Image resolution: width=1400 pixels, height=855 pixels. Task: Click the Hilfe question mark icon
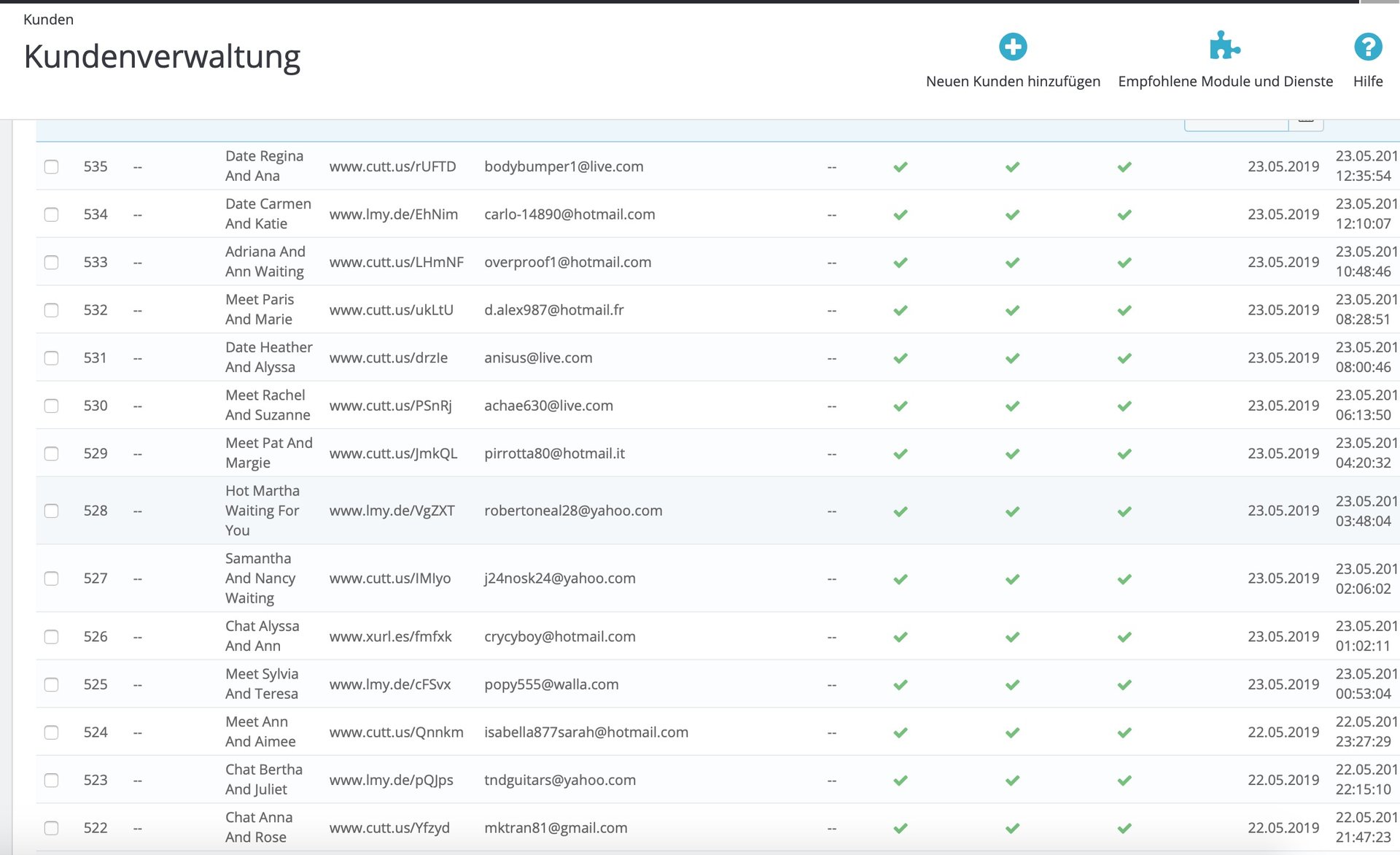tap(1368, 47)
